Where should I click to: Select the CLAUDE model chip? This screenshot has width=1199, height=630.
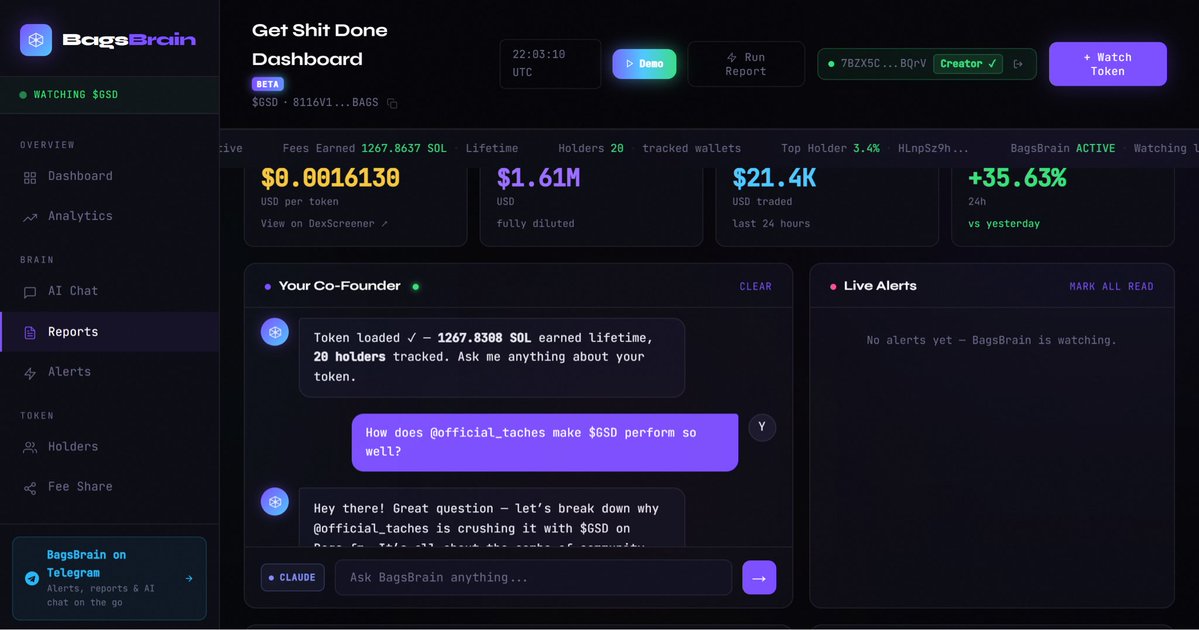(293, 578)
